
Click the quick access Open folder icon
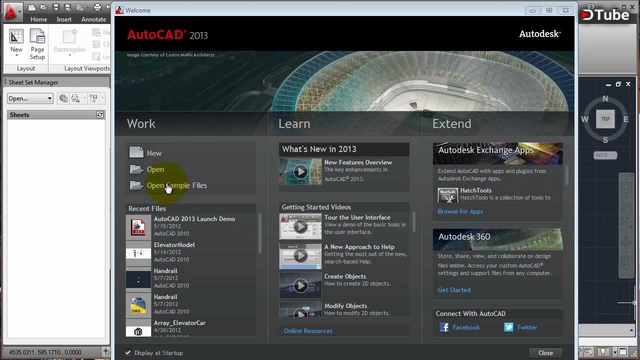43,7
